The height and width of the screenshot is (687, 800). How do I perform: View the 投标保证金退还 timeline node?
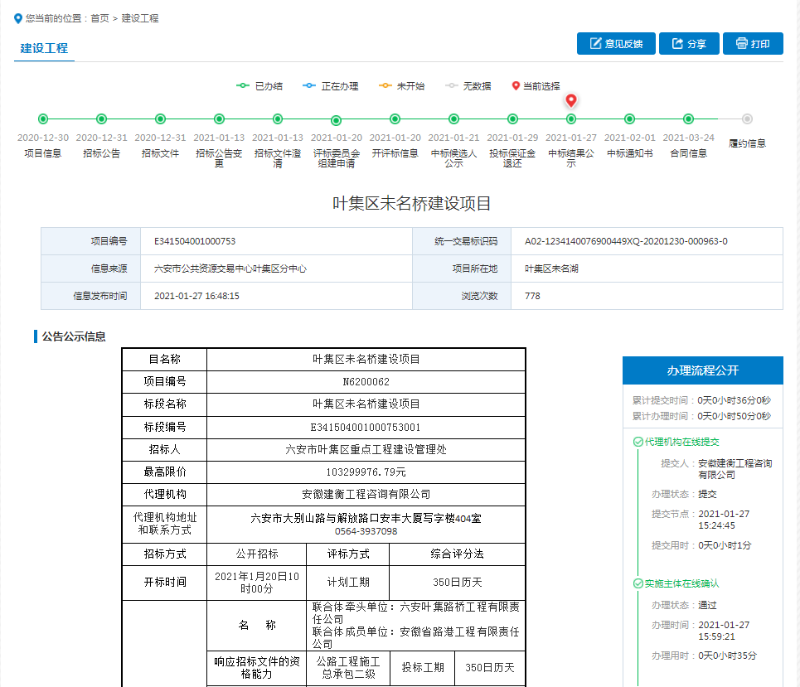[512, 119]
